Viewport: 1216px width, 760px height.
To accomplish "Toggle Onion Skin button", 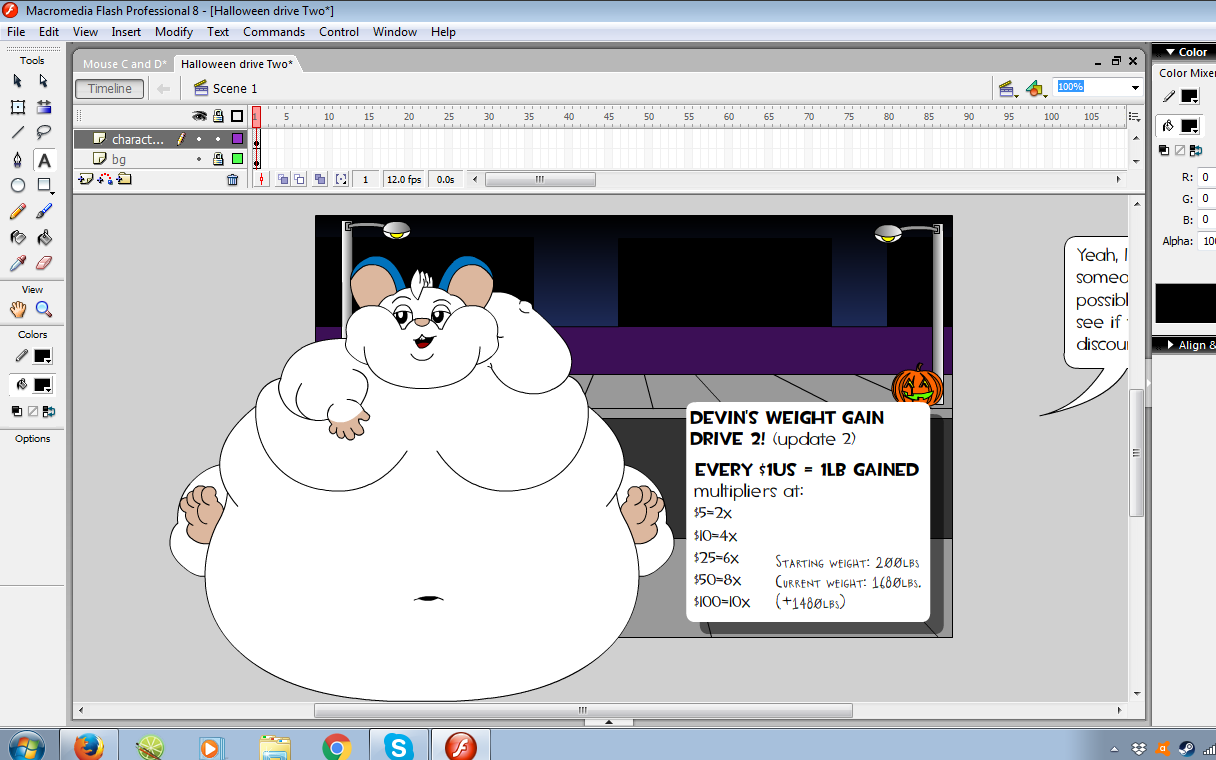I will point(283,180).
